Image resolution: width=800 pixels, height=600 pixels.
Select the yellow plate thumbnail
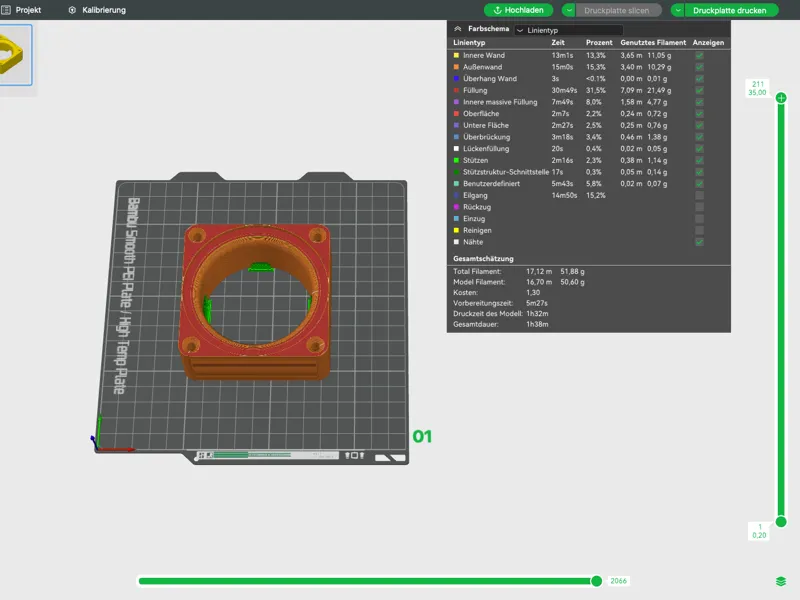tap(15, 55)
